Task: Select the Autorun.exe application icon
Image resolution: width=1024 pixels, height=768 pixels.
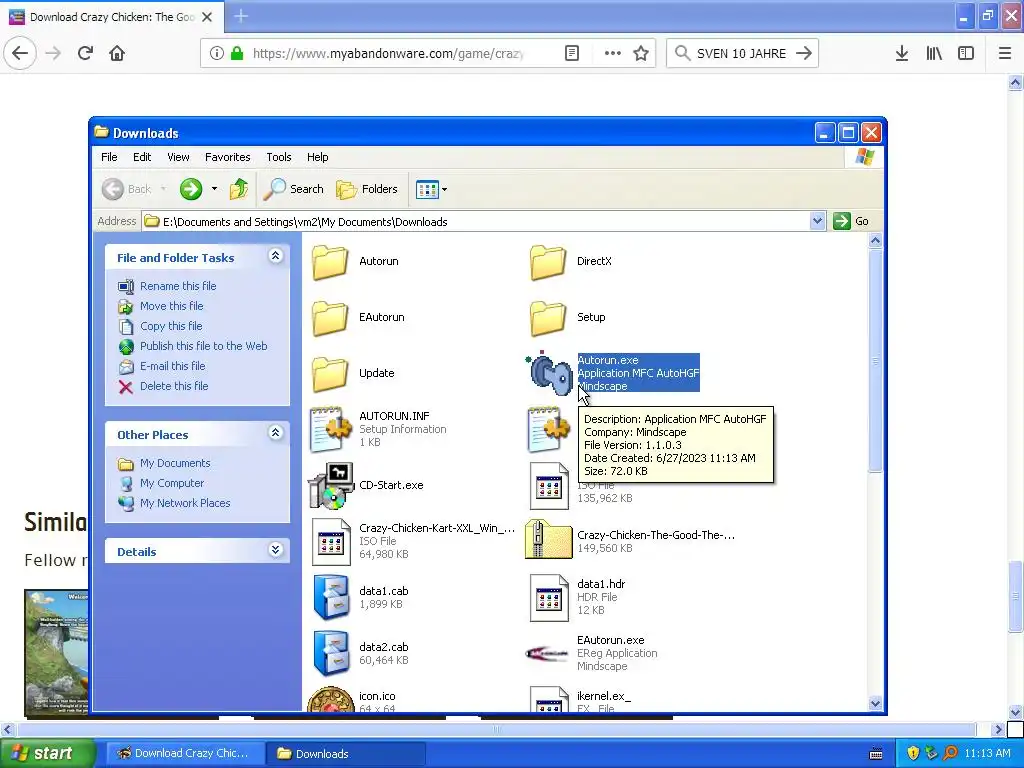Action: [549, 374]
